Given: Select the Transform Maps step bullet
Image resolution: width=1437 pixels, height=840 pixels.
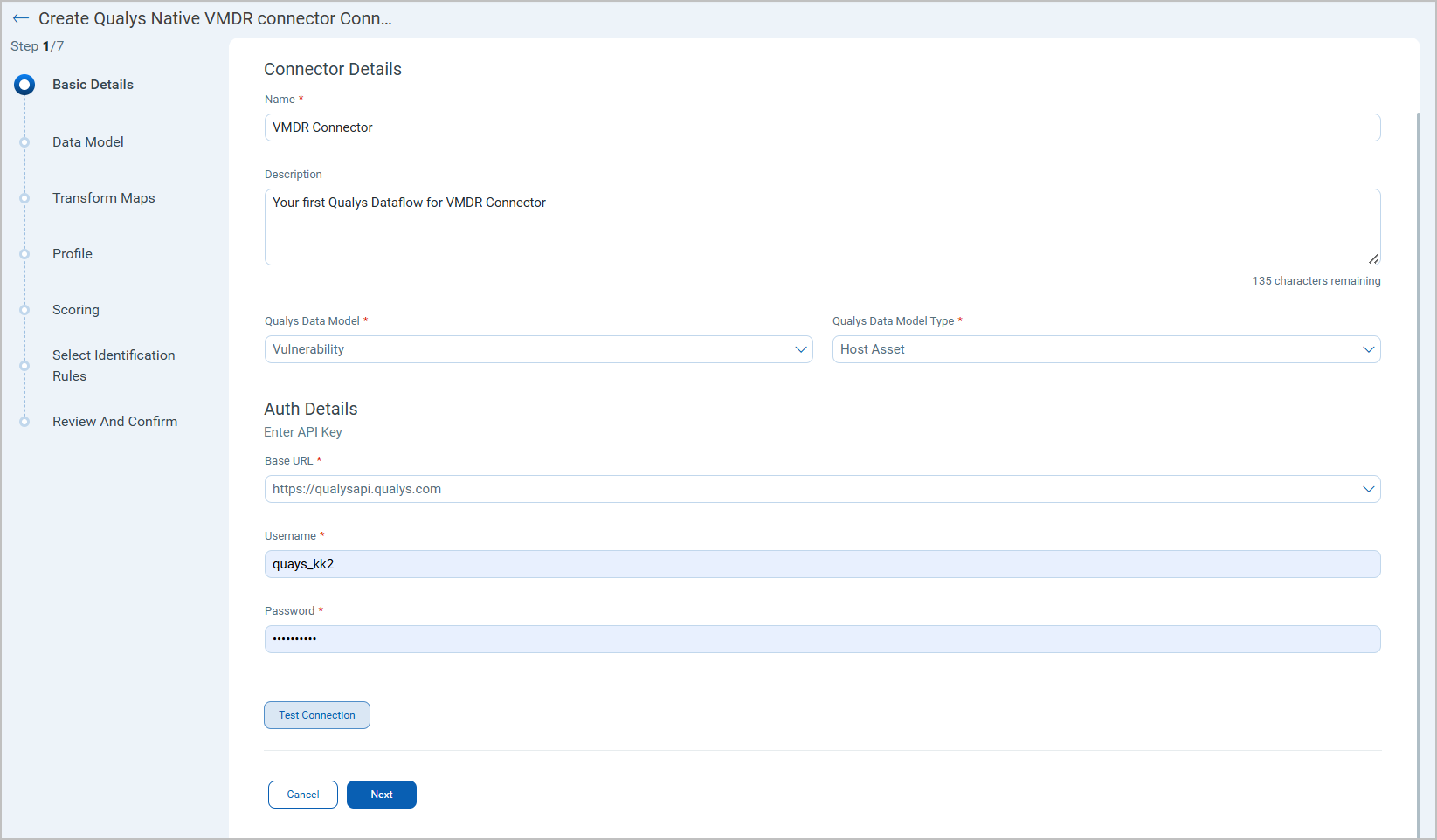Looking at the screenshot, I should [24, 198].
